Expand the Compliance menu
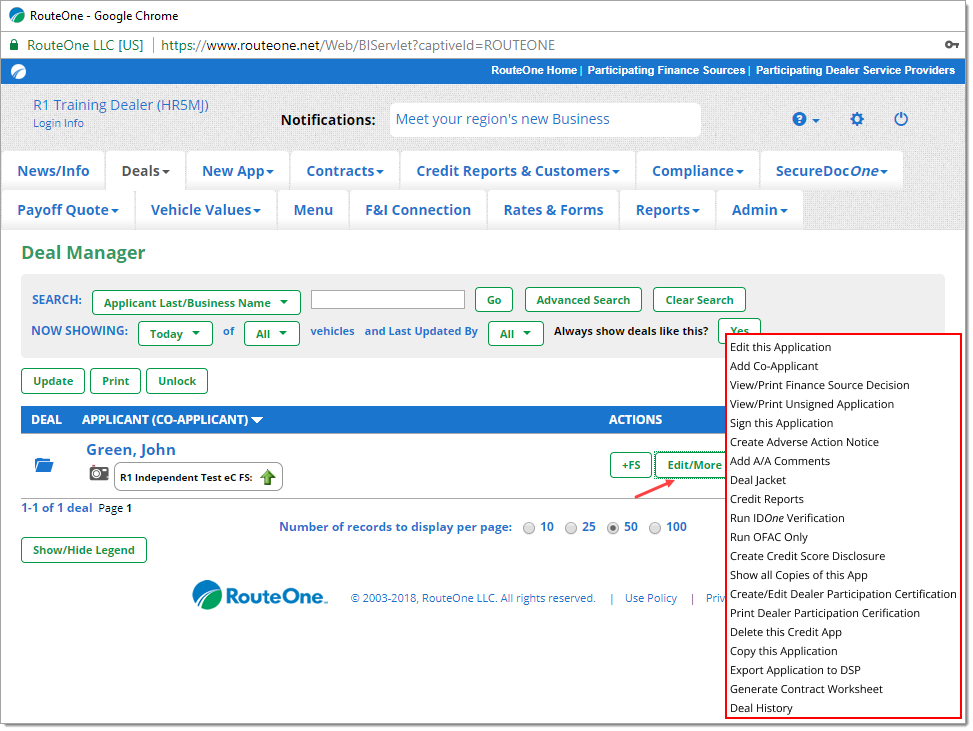This screenshot has height=731, width=973. (697, 171)
